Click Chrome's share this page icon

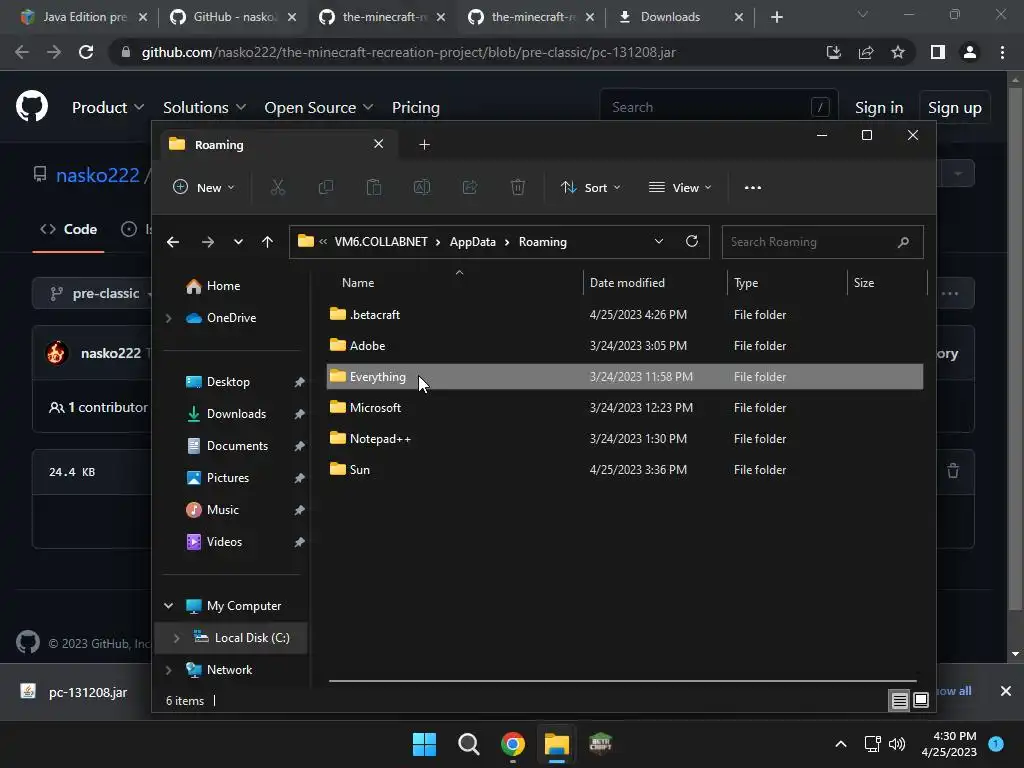866,52
